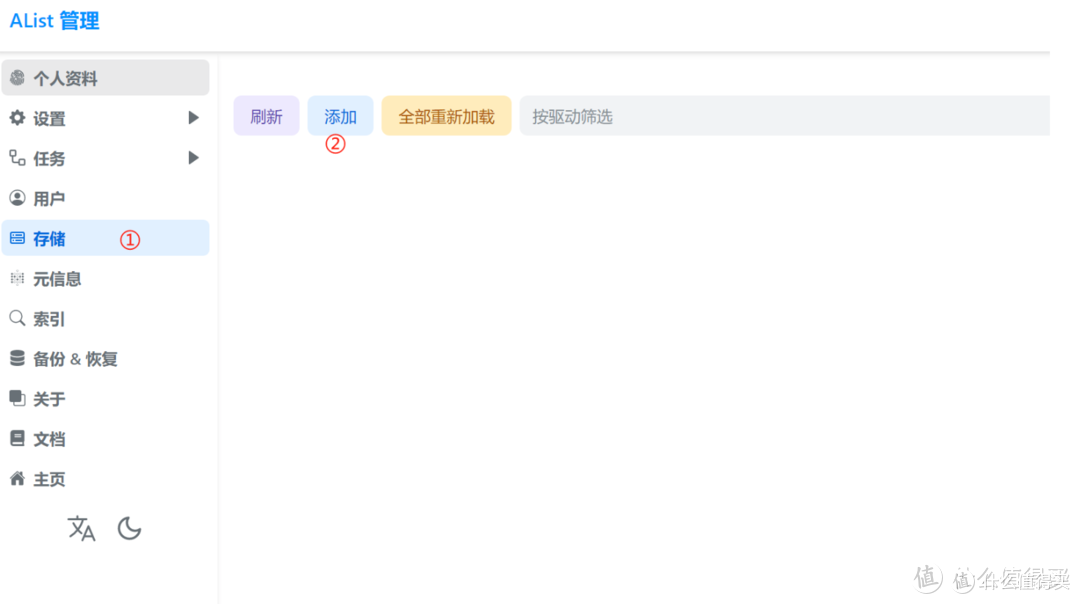1080x604 pixels.
Task: Open the language switcher icon
Action: pyautogui.click(x=81, y=528)
